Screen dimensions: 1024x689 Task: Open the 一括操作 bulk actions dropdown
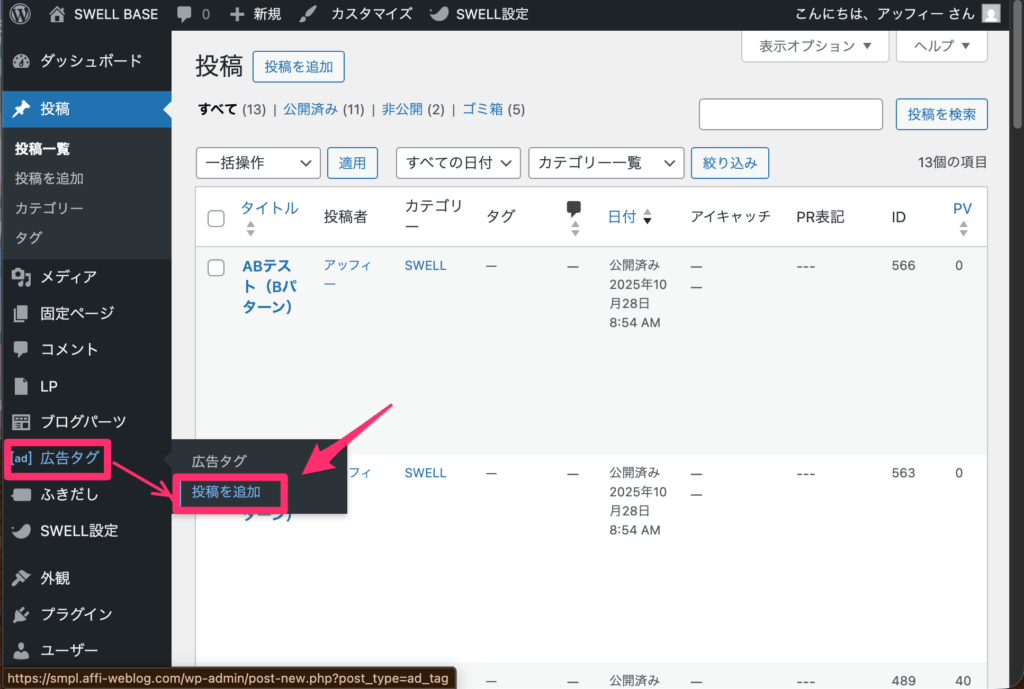(x=258, y=162)
